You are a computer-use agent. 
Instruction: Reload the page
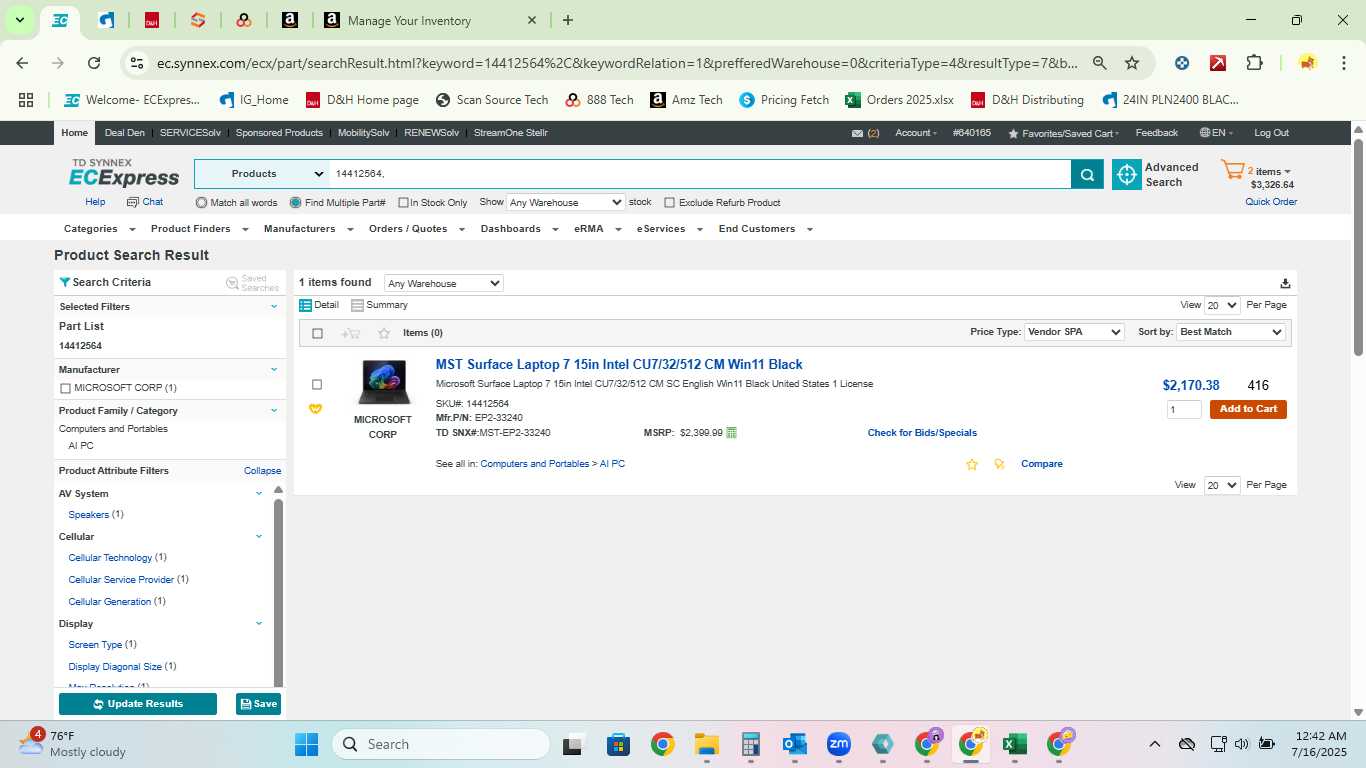94,63
